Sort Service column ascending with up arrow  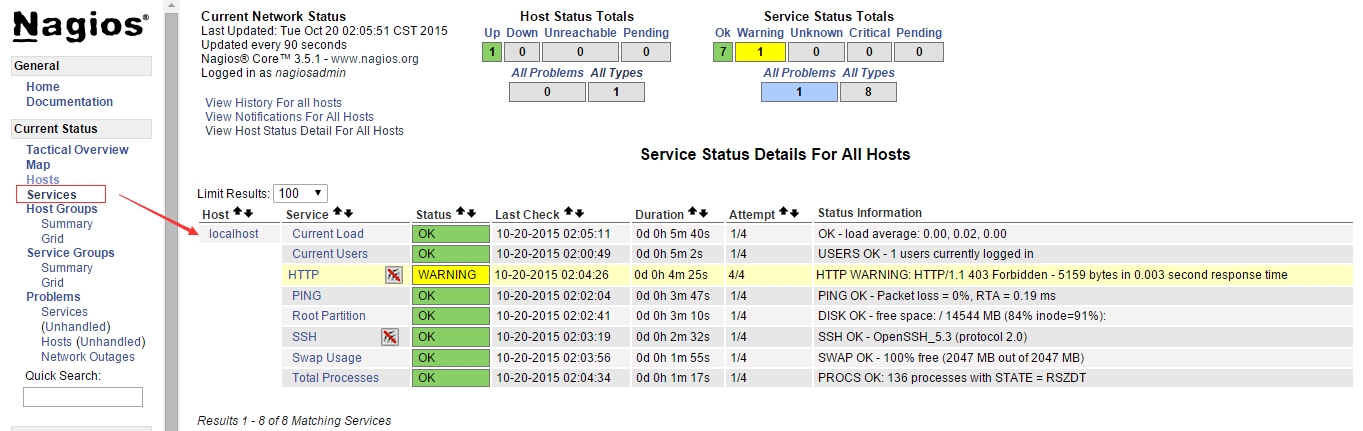337,214
